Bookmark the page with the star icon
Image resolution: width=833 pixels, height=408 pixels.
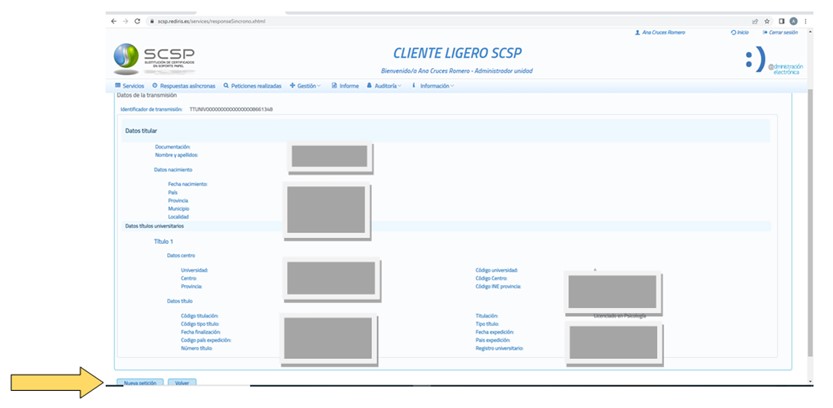pyautogui.click(x=767, y=21)
